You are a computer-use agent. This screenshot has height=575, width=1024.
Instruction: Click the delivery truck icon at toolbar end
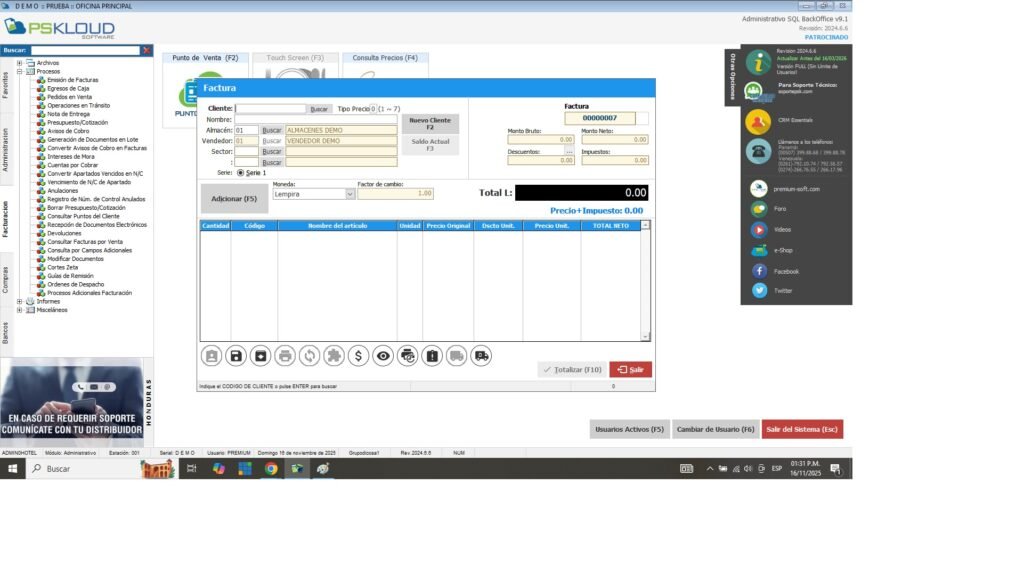coord(481,355)
